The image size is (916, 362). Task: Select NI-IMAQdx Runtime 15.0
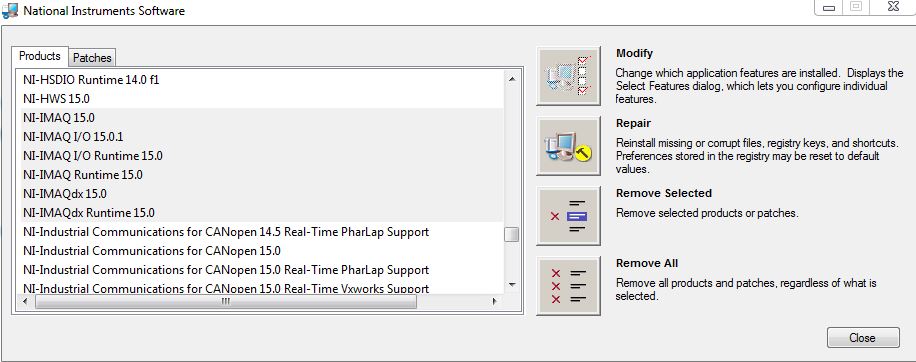pos(262,213)
